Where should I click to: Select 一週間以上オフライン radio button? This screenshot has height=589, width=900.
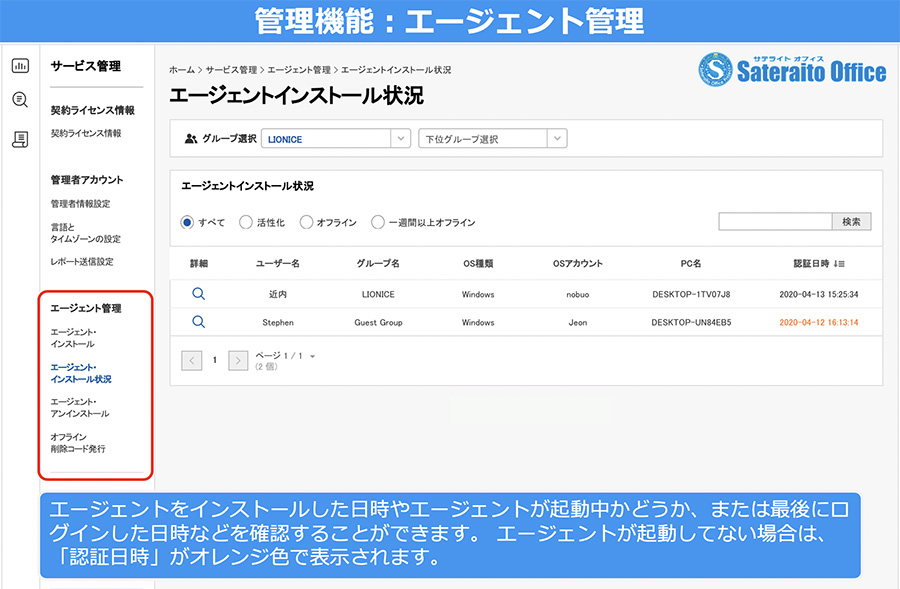(x=378, y=222)
